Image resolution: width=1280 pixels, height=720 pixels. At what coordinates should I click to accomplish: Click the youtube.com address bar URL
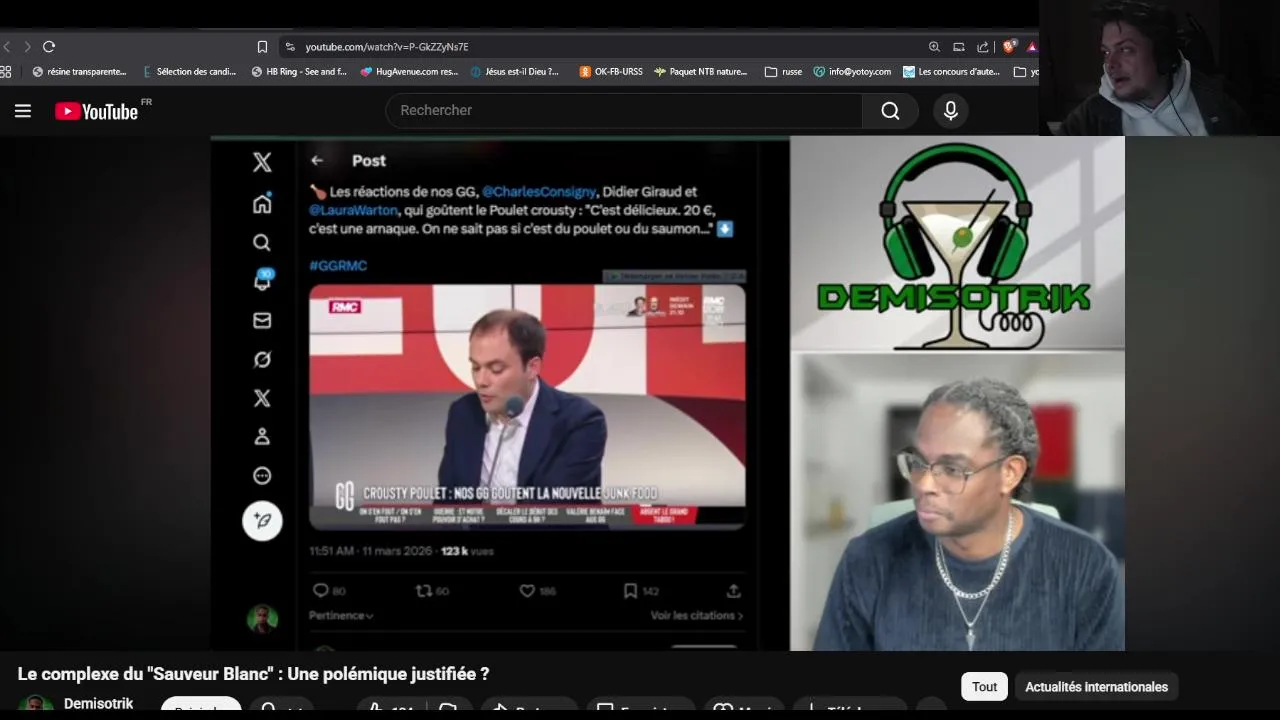[x=387, y=47]
